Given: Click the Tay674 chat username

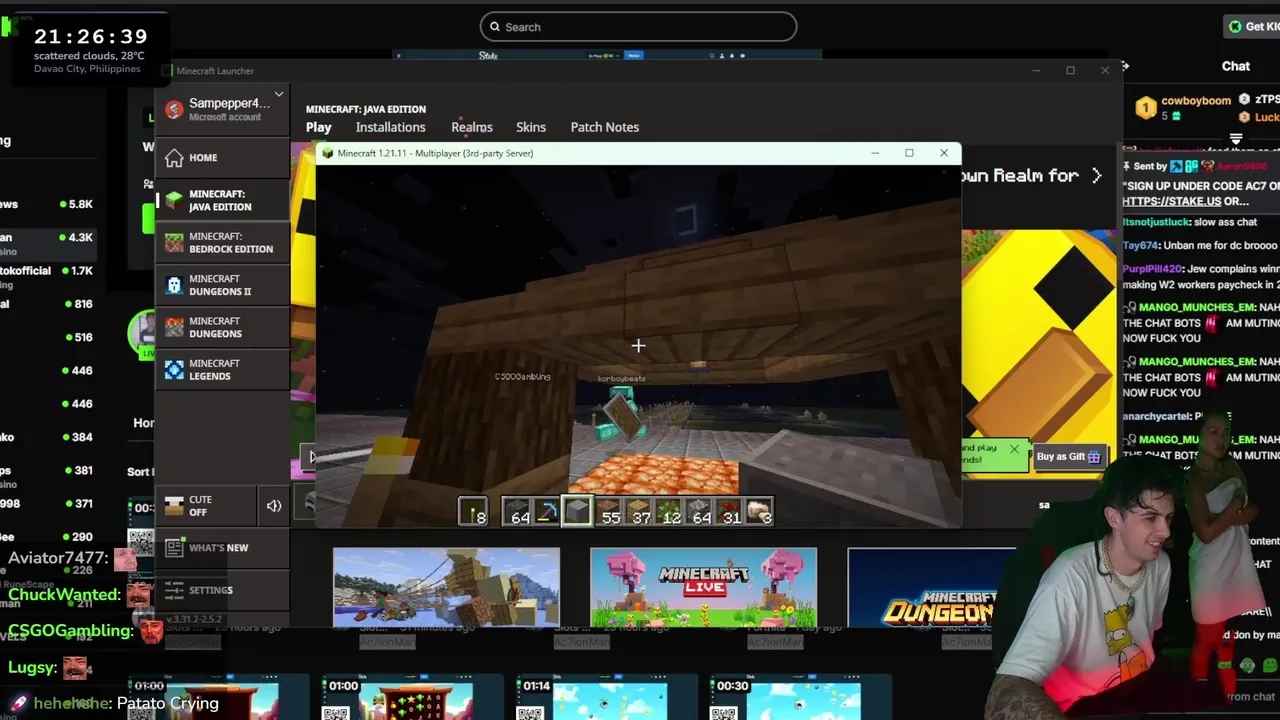Looking at the screenshot, I should 1140,245.
